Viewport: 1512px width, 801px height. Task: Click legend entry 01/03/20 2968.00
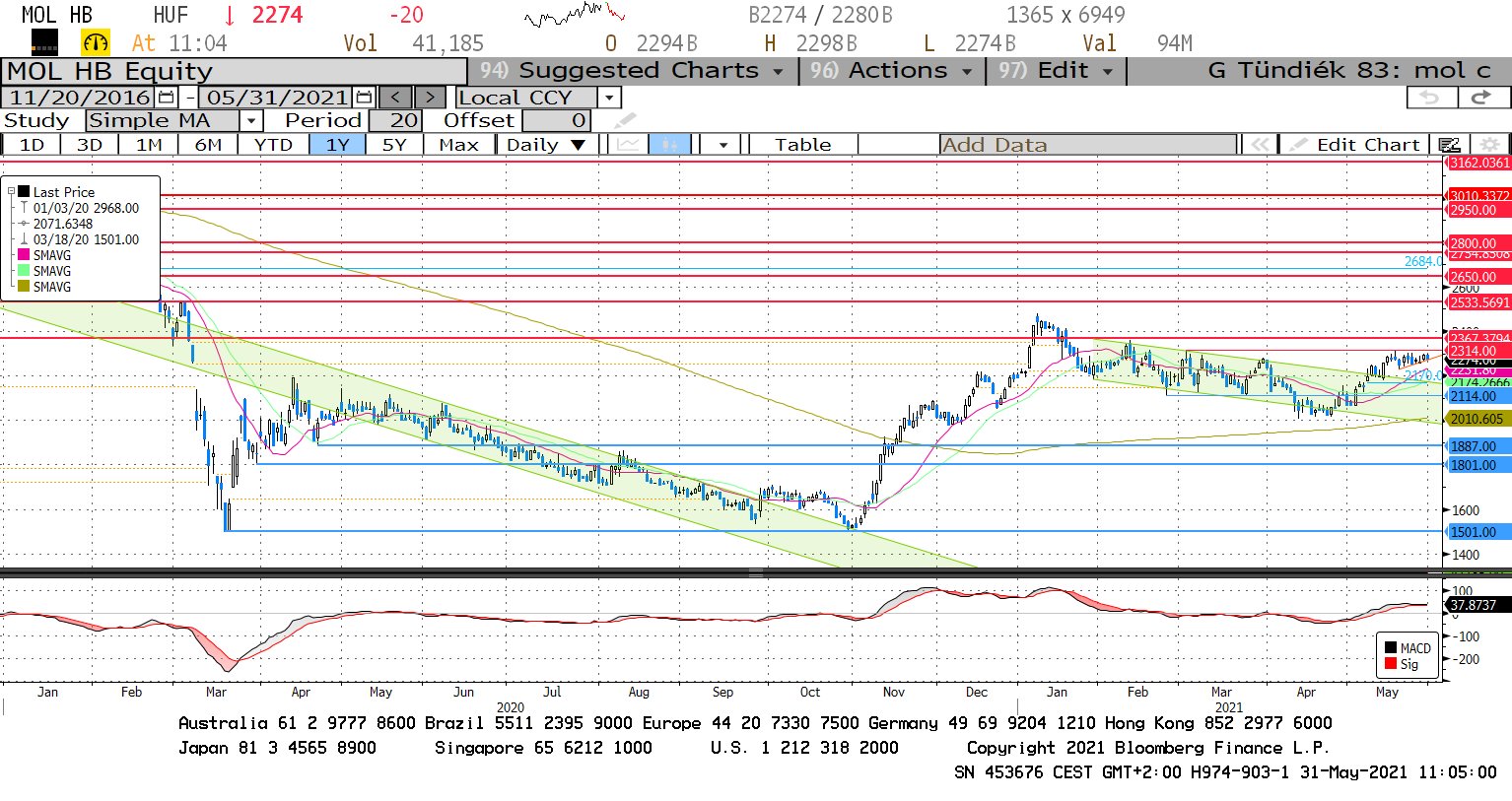(86, 208)
